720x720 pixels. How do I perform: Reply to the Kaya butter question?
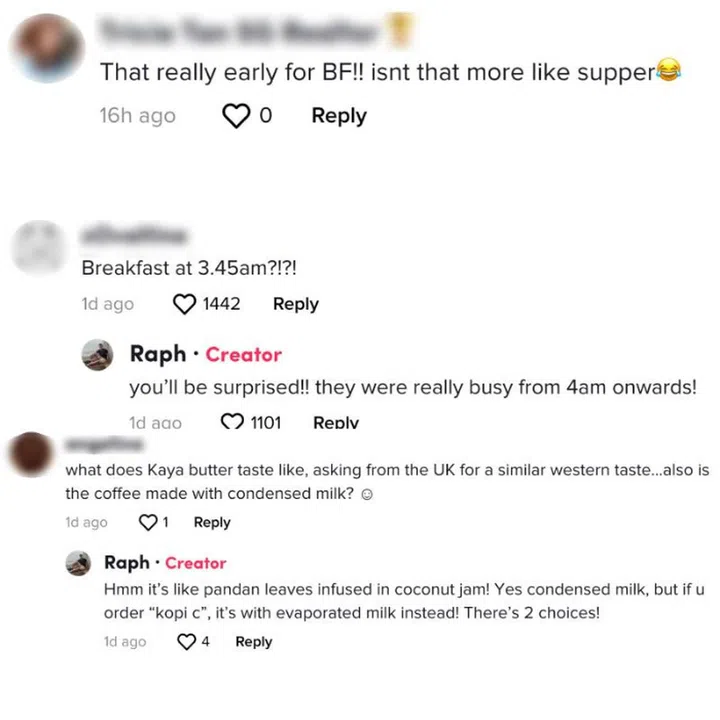coord(212,523)
